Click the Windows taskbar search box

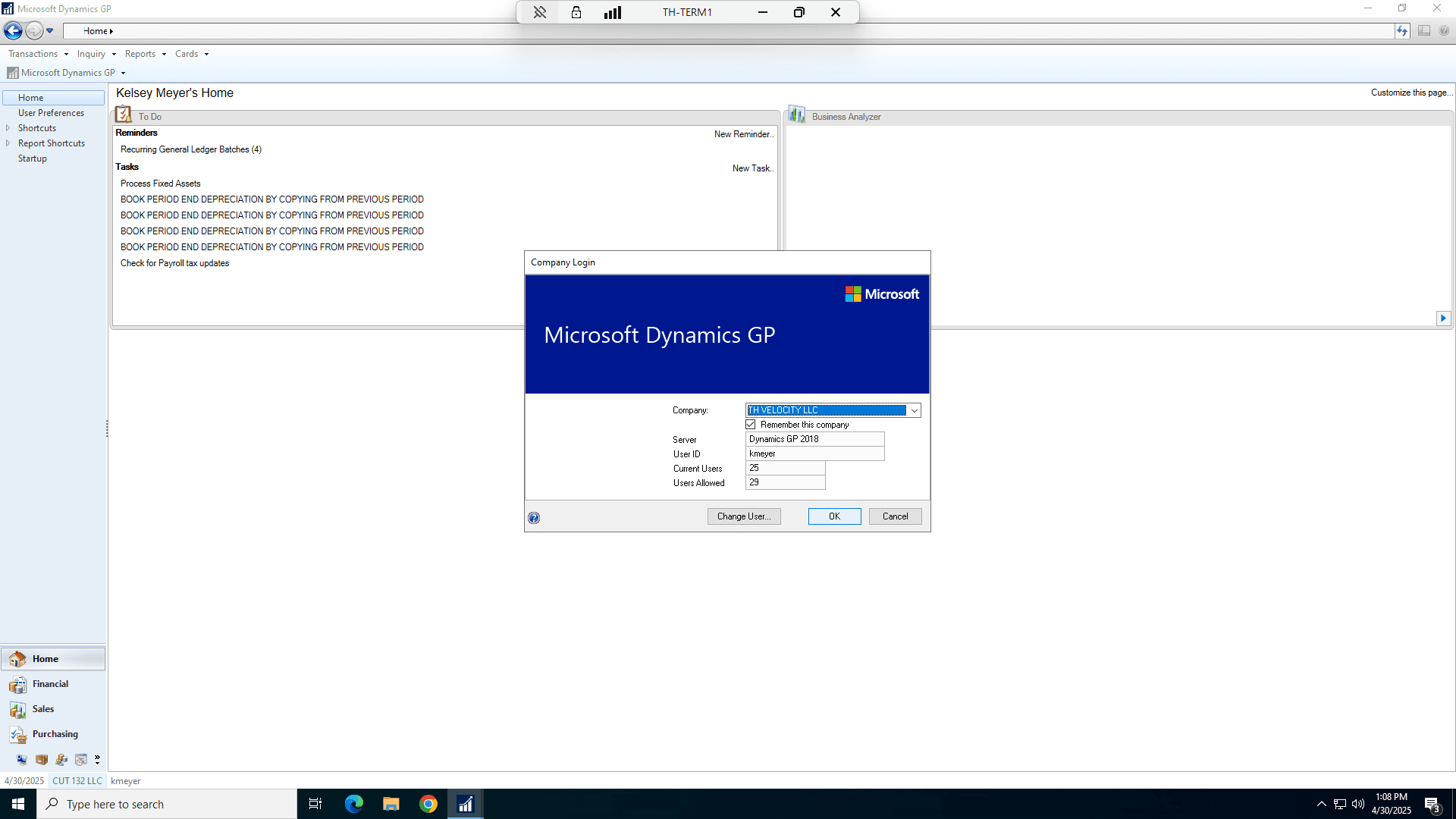pos(167,804)
